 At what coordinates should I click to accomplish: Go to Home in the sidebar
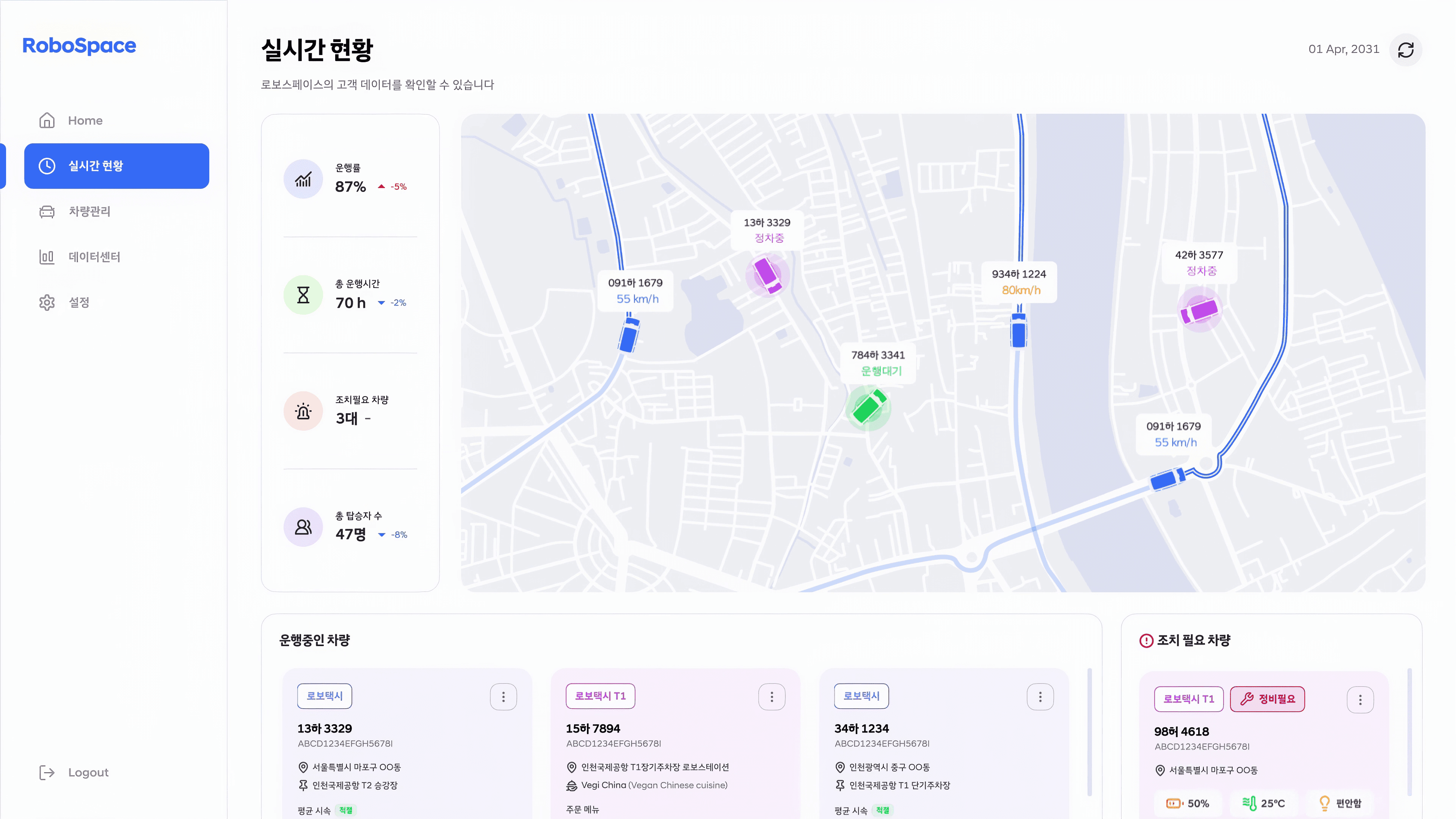click(85, 121)
